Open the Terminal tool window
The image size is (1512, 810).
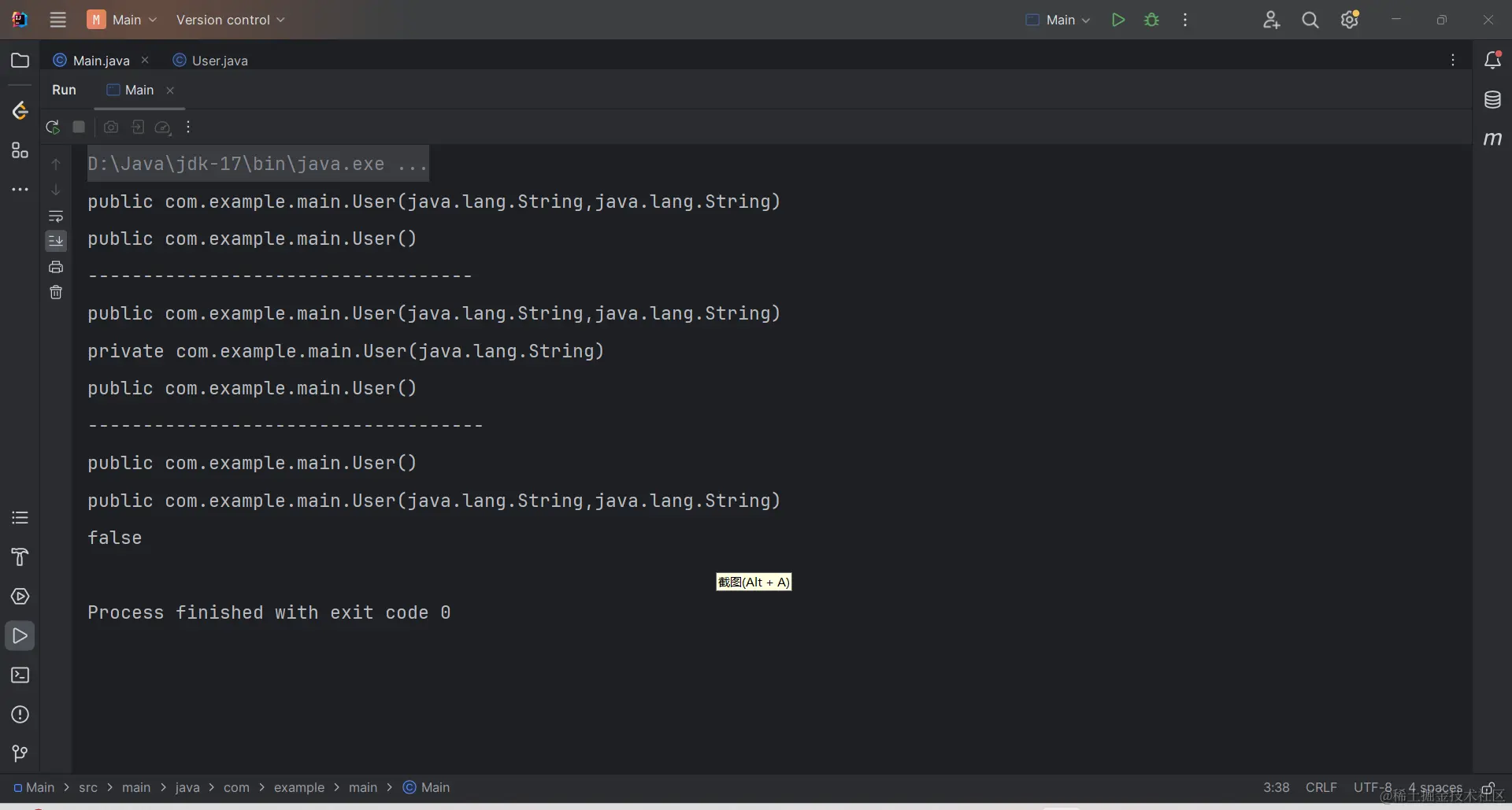pyautogui.click(x=20, y=675)
